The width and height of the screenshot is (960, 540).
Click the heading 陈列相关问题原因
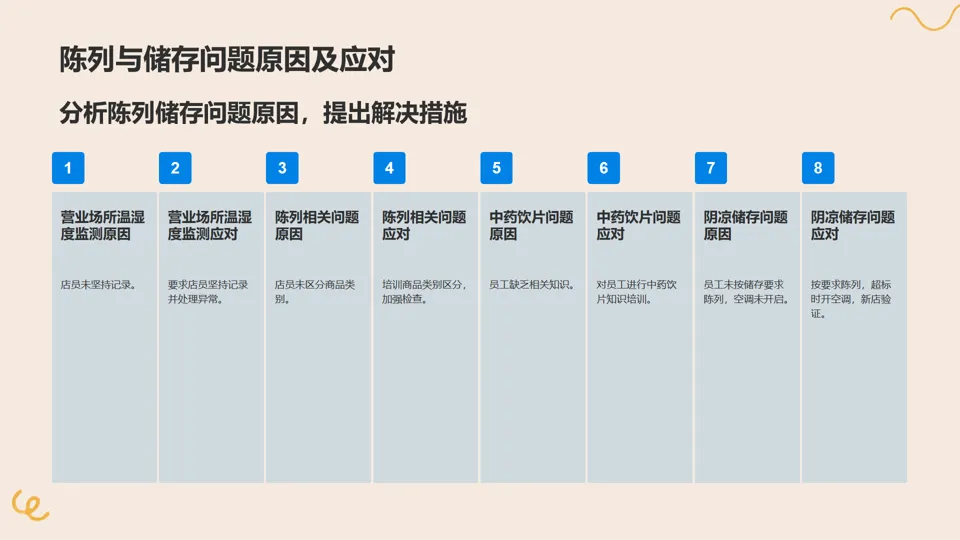tap(317, 225)
